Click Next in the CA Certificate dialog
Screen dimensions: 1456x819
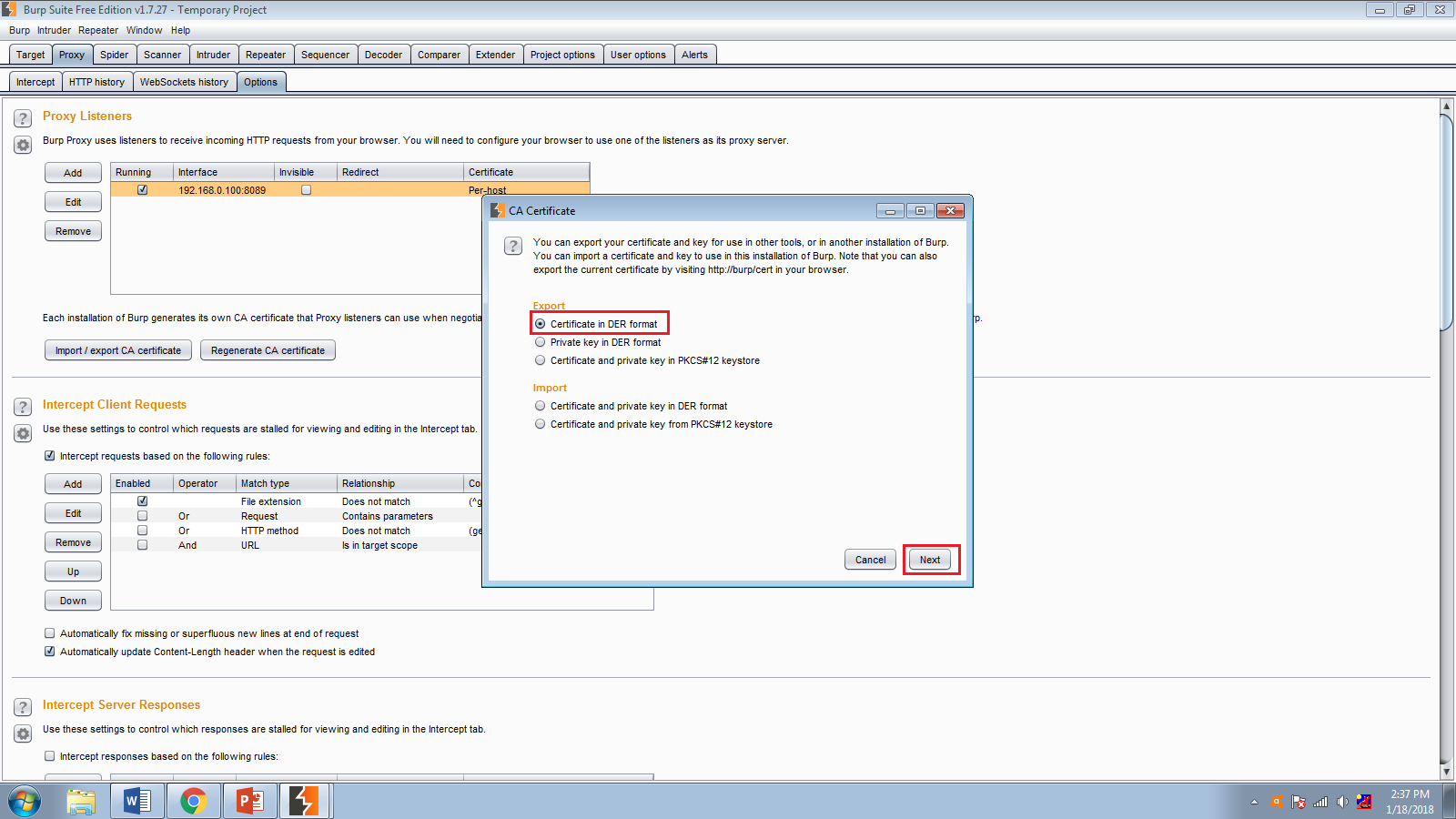pos(930,560)
